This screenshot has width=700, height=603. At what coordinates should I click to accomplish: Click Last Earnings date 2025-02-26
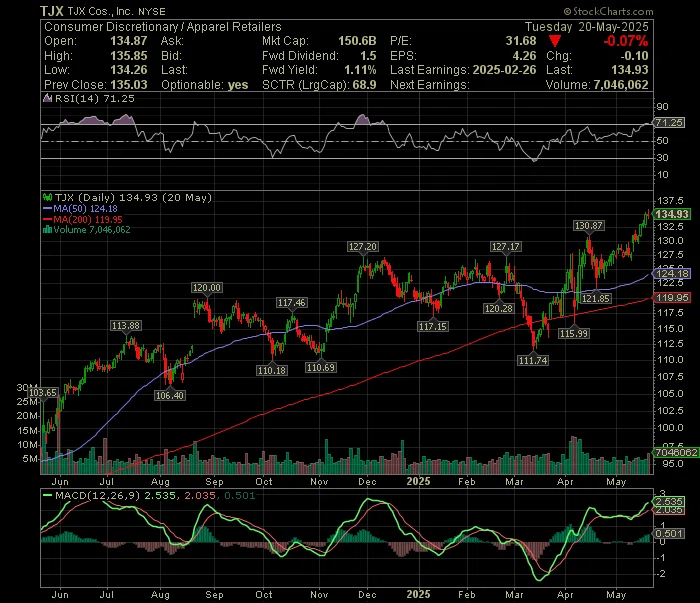tap(504, 70)
